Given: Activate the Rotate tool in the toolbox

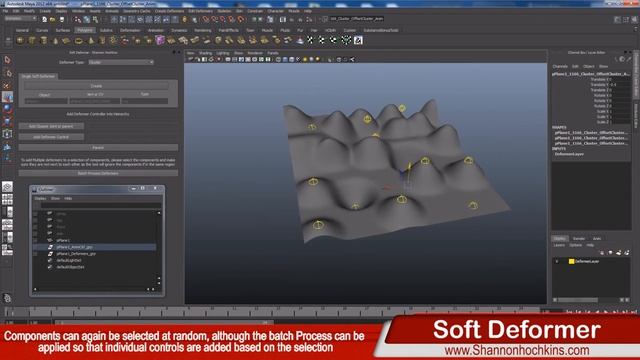Looking at the screenshot, I should pyautogui.click(x=7, y=109).
